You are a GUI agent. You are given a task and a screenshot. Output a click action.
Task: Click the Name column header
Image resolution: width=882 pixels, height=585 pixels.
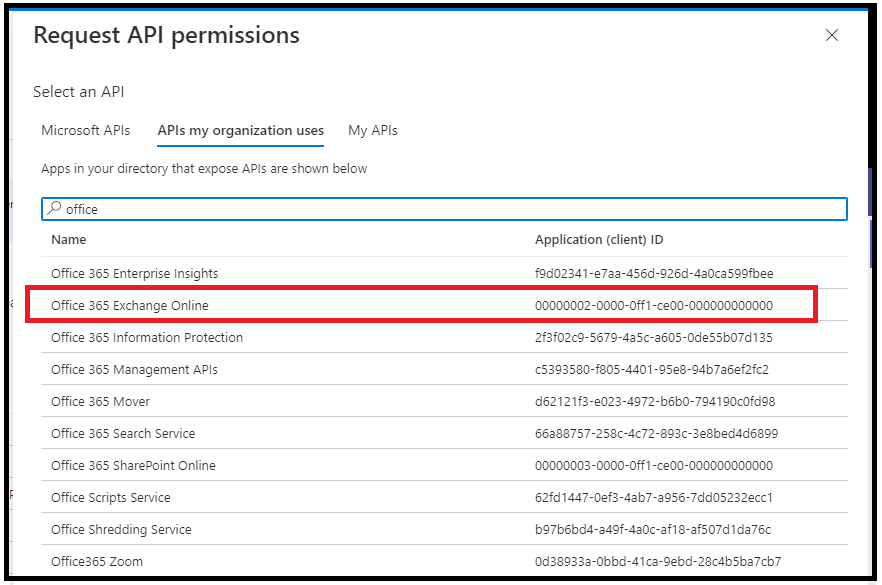coord(68,240)
